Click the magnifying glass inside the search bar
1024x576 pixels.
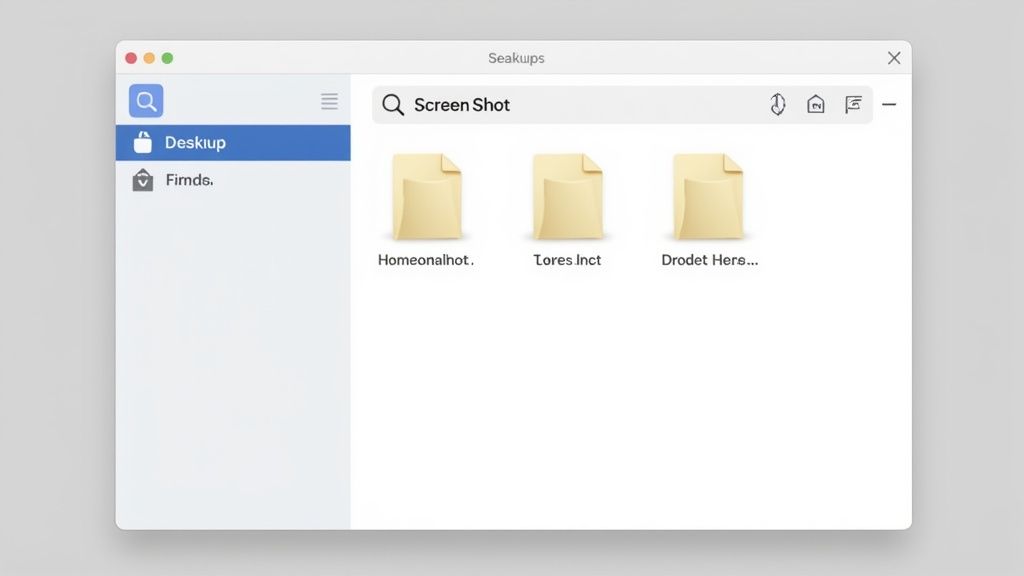pos(392,105)
